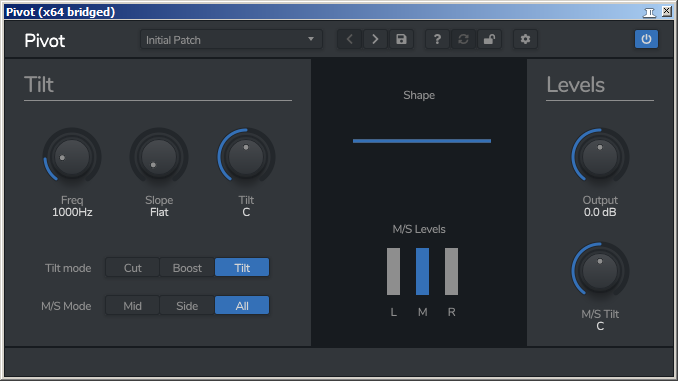Image resolution: width=678 pixels, height=381 pixels.
Task: Click the 0.0 dB output value
Action: pos(600,212)
